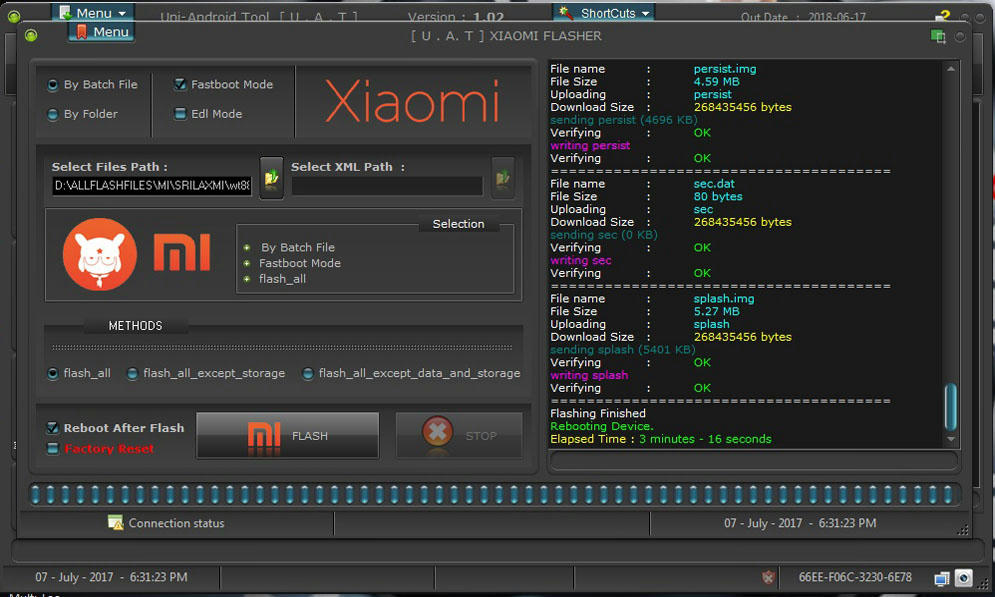Toggle the Reboot After Flash checkbox

(116, 428)
